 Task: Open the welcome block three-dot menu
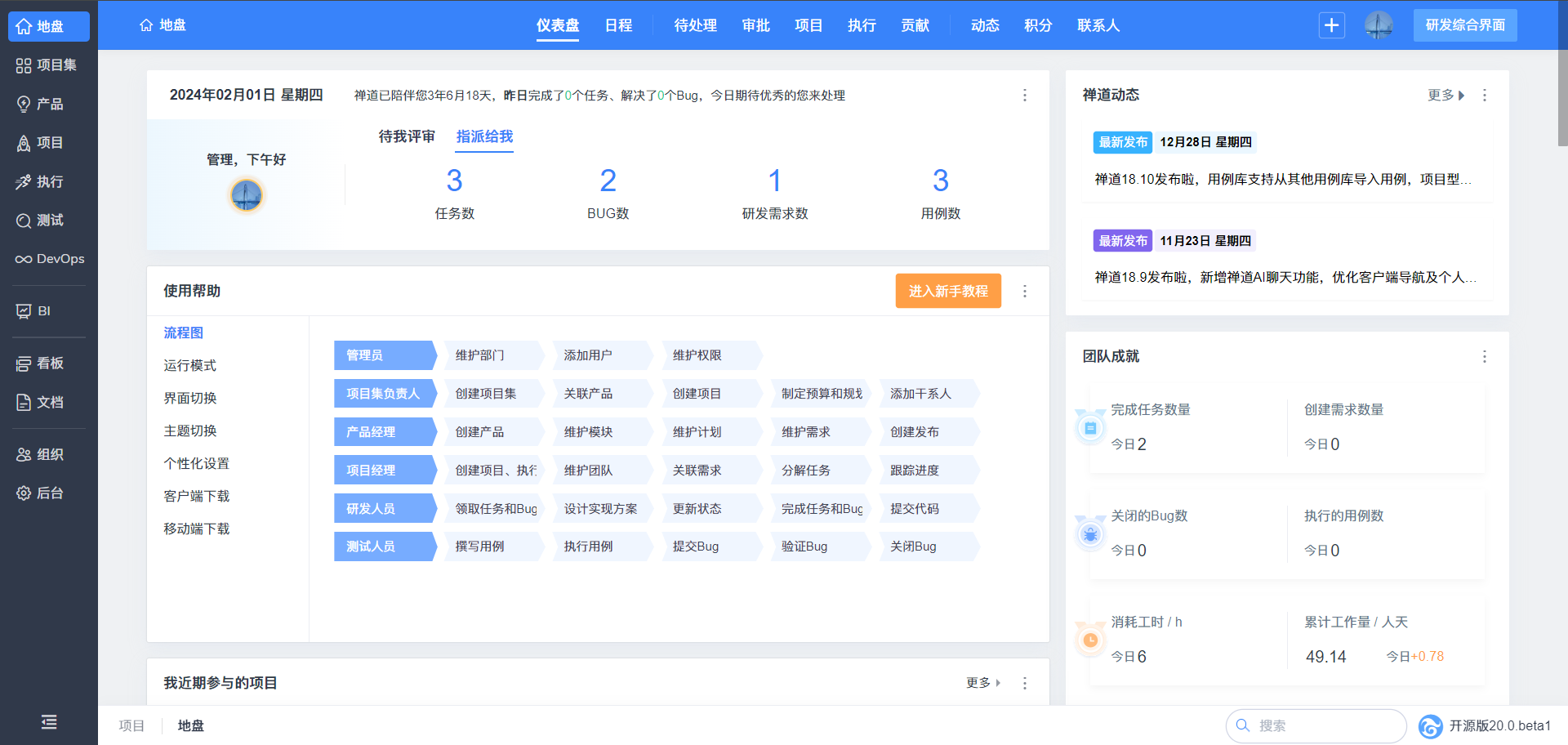coord(1025,96)
